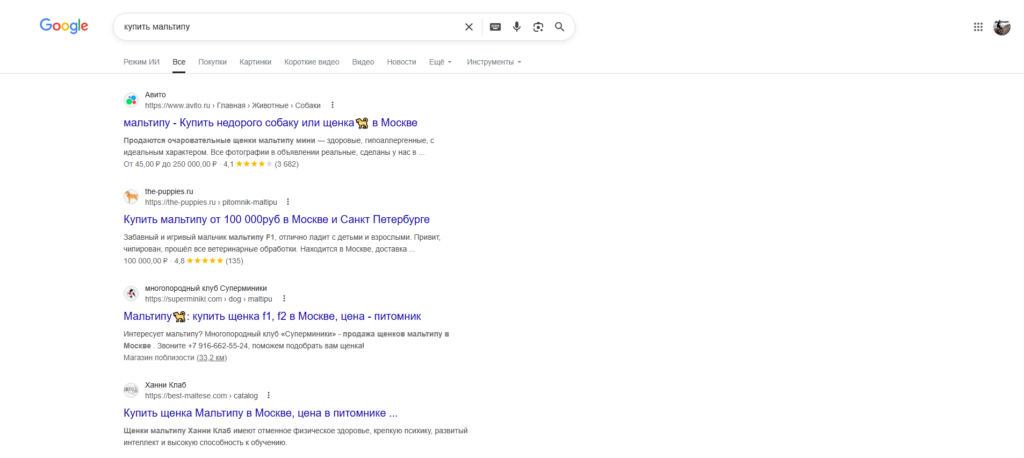The height and width of the screenshot is (458, 1024).
Task: Switch to the Покупки tab
Action: click(212, 62)
